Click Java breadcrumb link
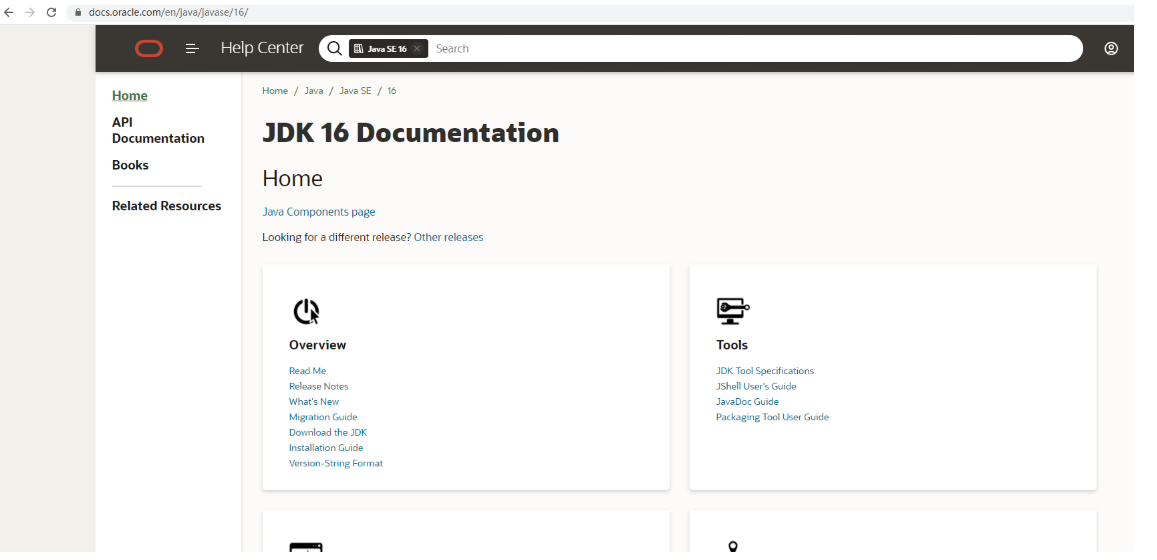The image size is (1157, 560). [x=314, y=91]
